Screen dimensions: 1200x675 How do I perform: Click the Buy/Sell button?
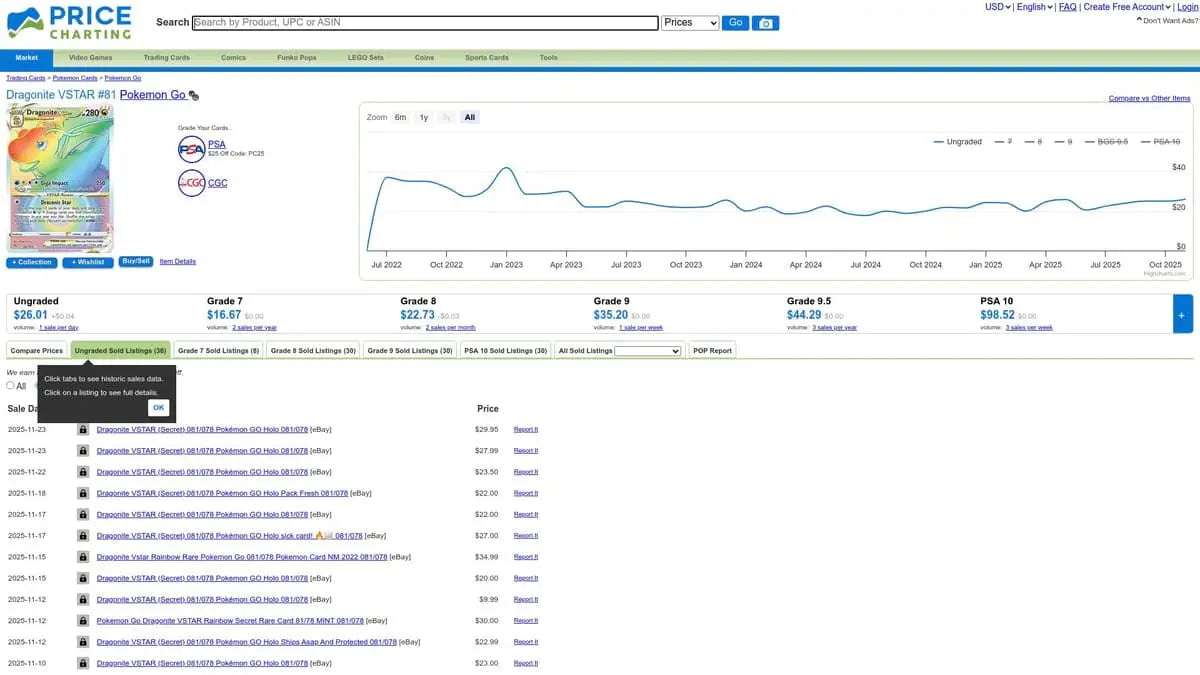pyautogui.click(x=136, y=262)
